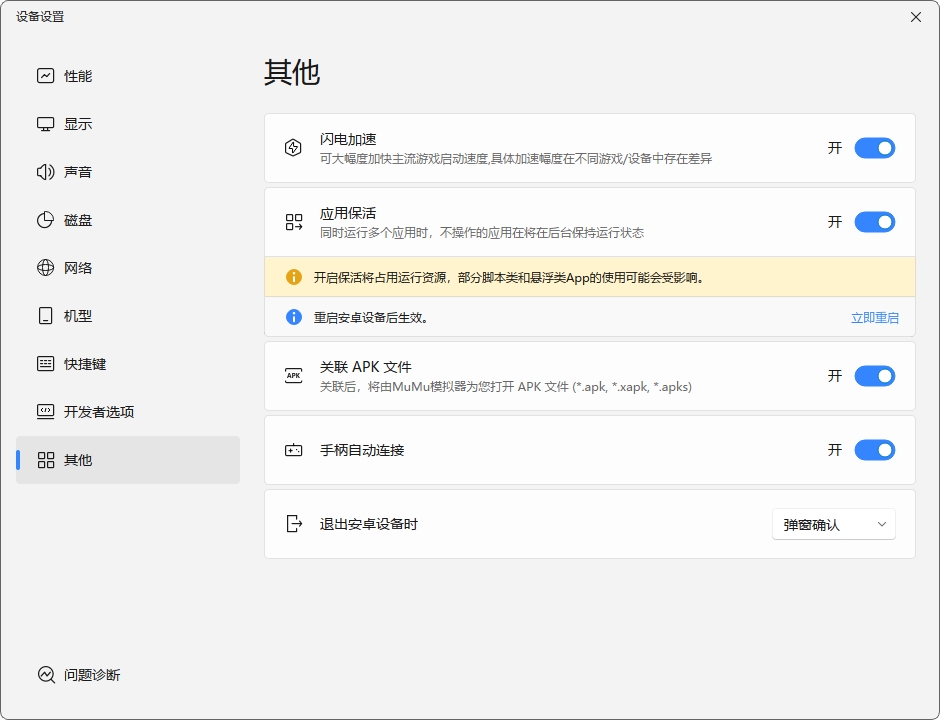Toggle 关联 APK 文件 switch
The height and width of the screenshot is (720, 940).
875,376
